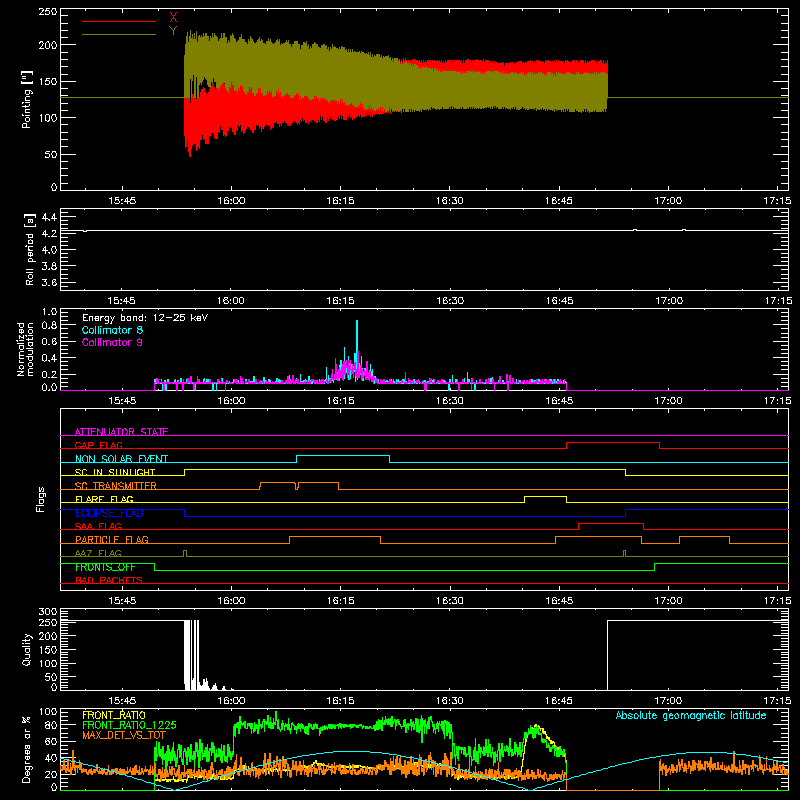The width and height of the screenshot is (800, 800).
Task: Click the 'Collimator 8' legend entry
Action: coord(112,330)
